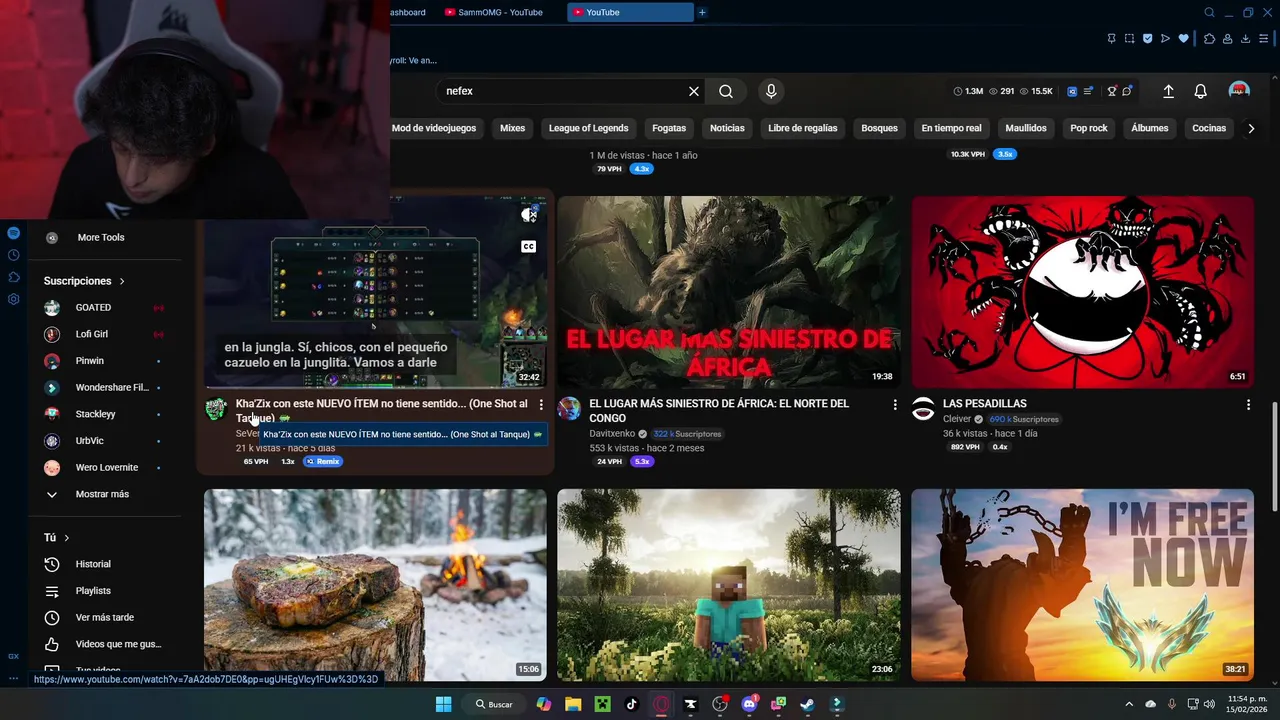Expand the Suscripciones section chevron
The width and height of the screenshot is (1280, 720).
point(122,281)
